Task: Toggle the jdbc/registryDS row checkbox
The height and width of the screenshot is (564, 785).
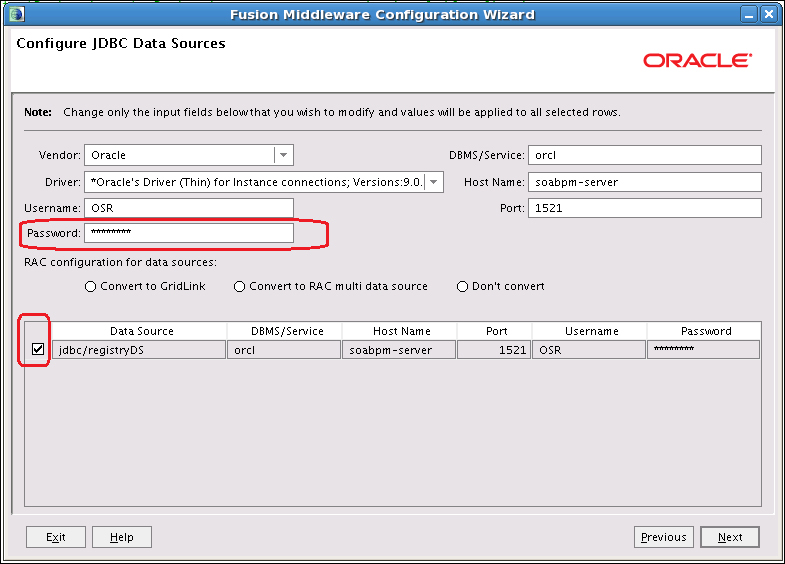Action: 38,349
